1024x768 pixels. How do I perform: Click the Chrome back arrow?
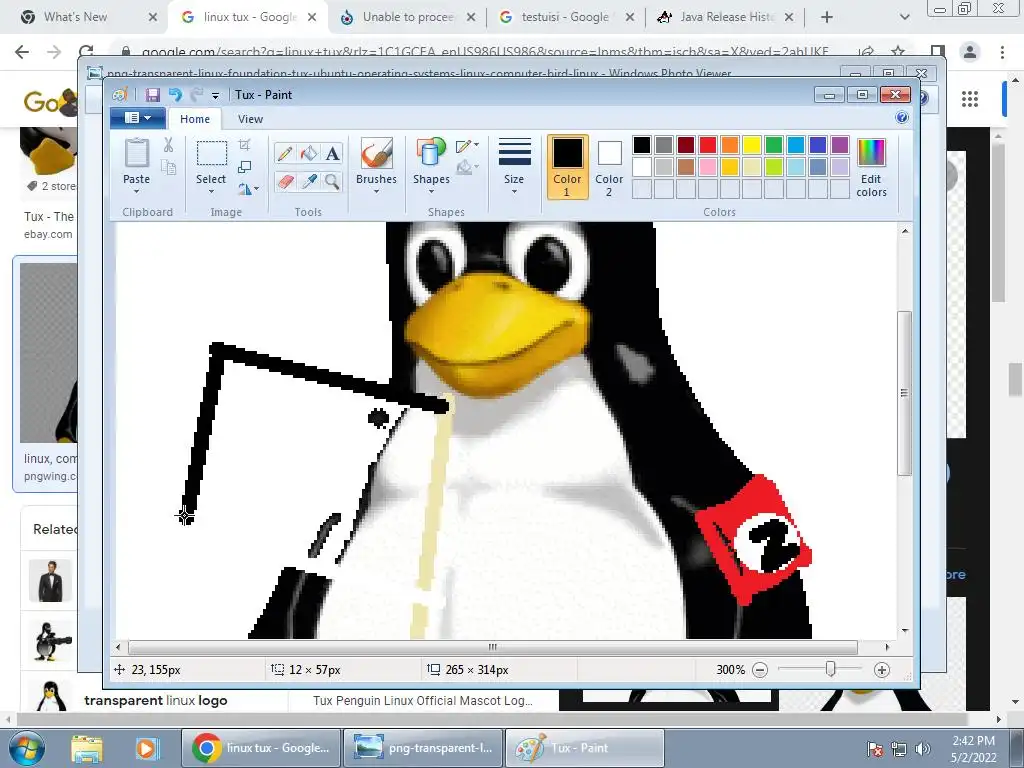point(22,52)
